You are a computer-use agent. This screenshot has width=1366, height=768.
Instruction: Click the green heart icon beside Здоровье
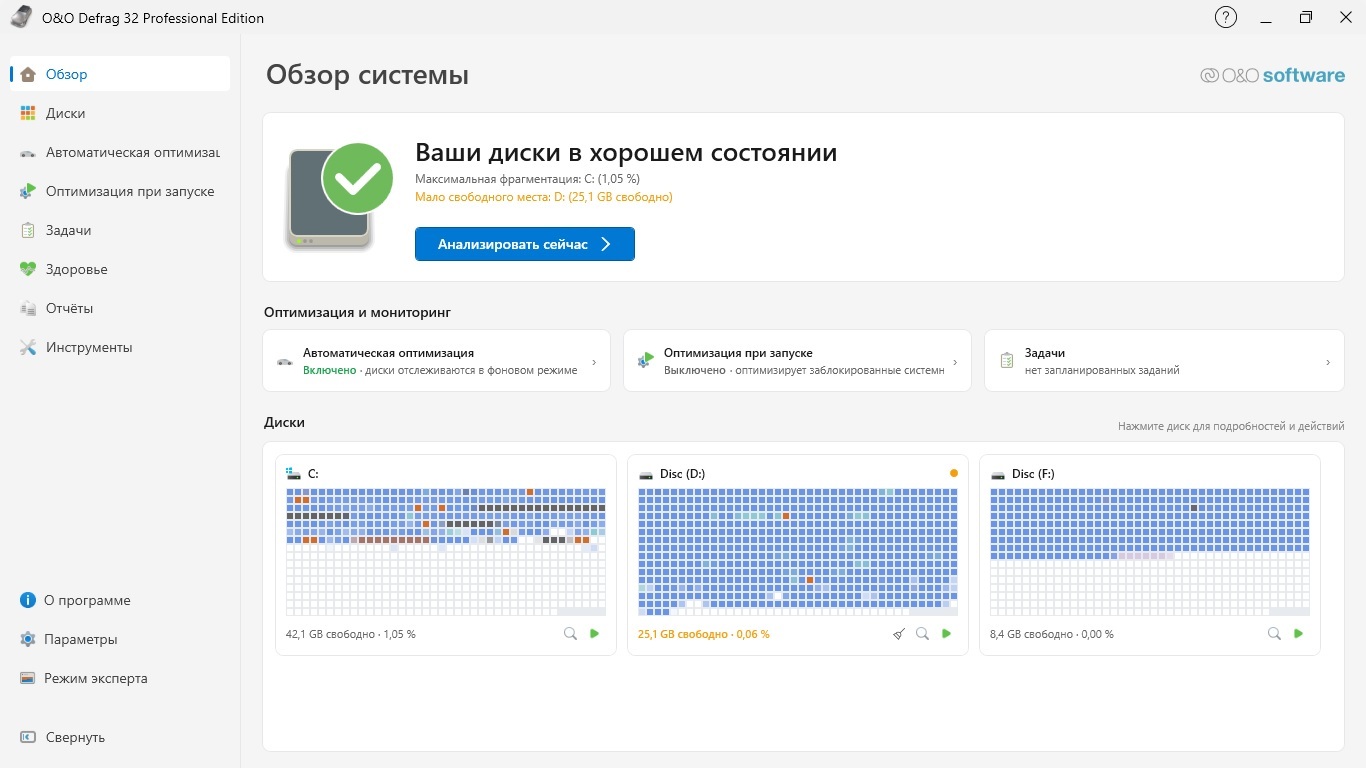[x=28, y=269]
